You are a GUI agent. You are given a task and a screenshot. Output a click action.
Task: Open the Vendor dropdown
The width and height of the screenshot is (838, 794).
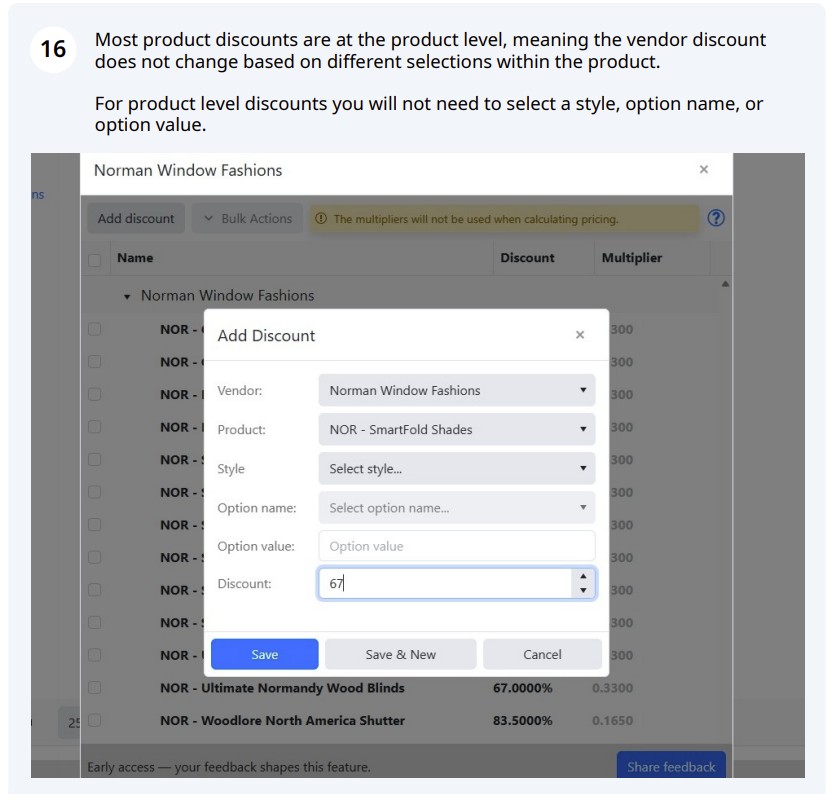point(456,390)
